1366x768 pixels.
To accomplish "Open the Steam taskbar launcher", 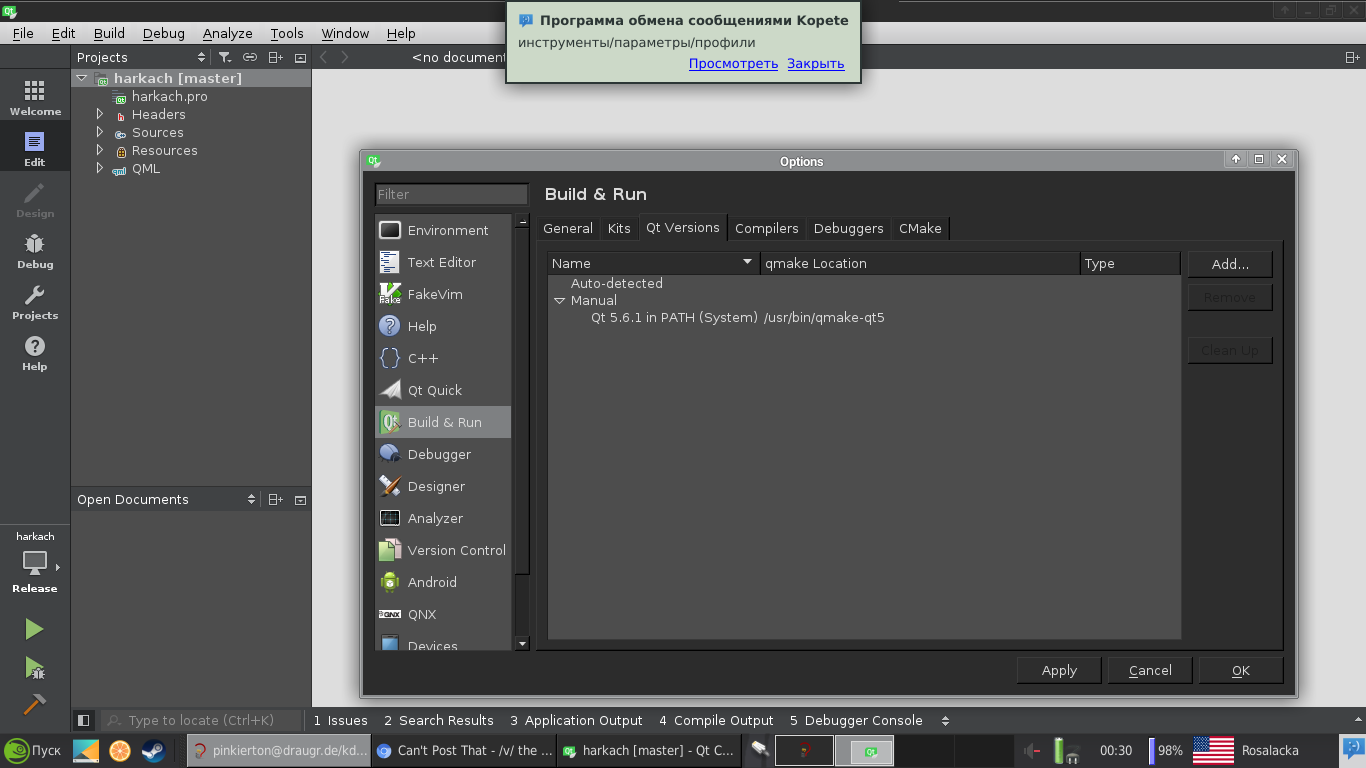I will 153,750.
